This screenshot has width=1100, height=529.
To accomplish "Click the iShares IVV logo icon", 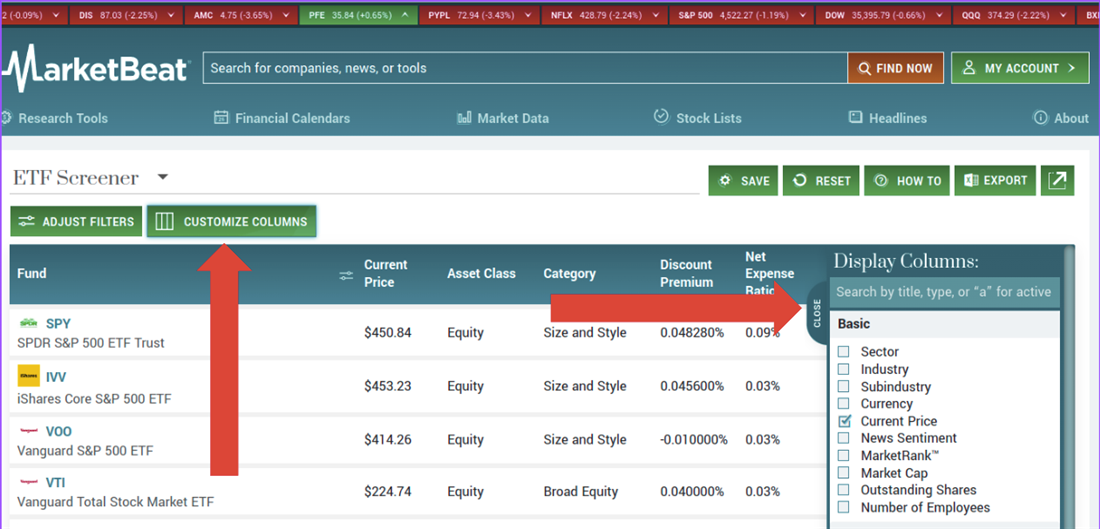I will coord(28,377).
